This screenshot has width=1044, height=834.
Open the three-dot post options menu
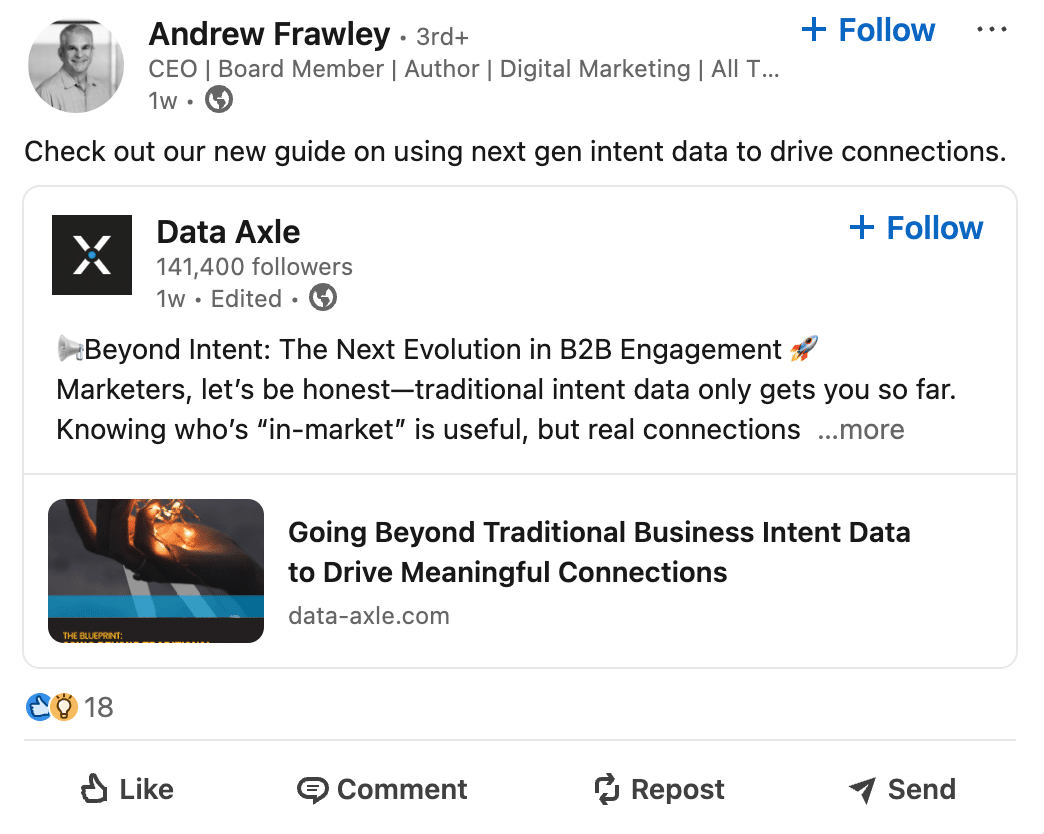point(992,29)
